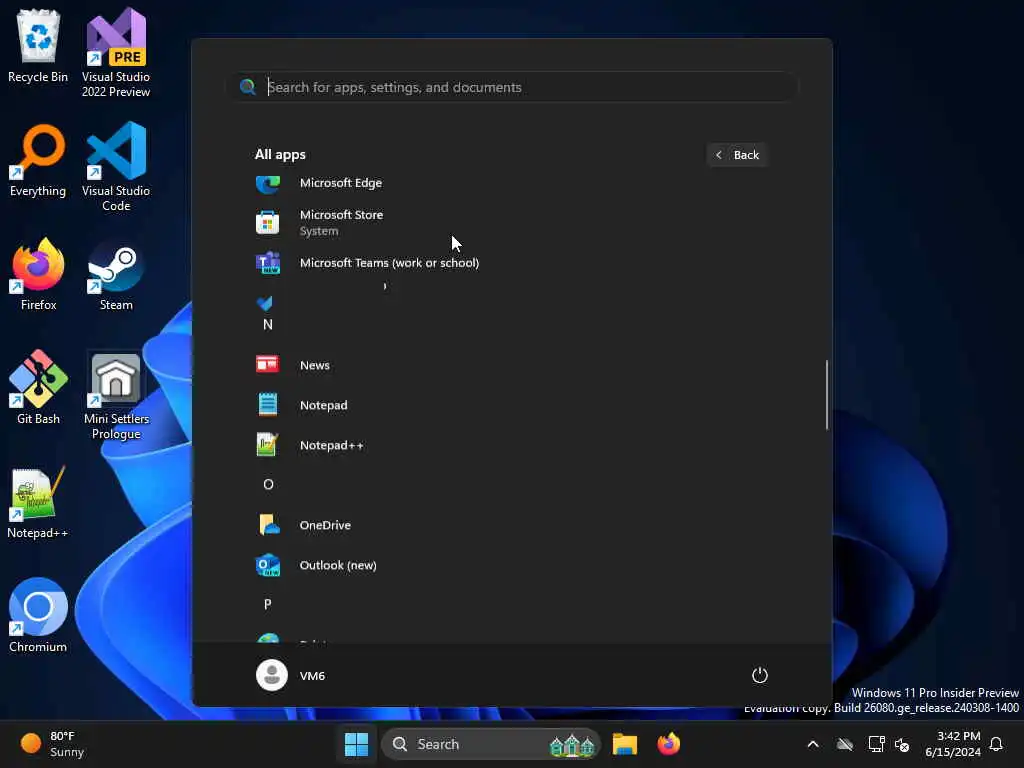Image resolution: width=1024 pixels, height=768 pixels.
Task: Open Microsoft Edge from All apps
Action: (511, 184)
